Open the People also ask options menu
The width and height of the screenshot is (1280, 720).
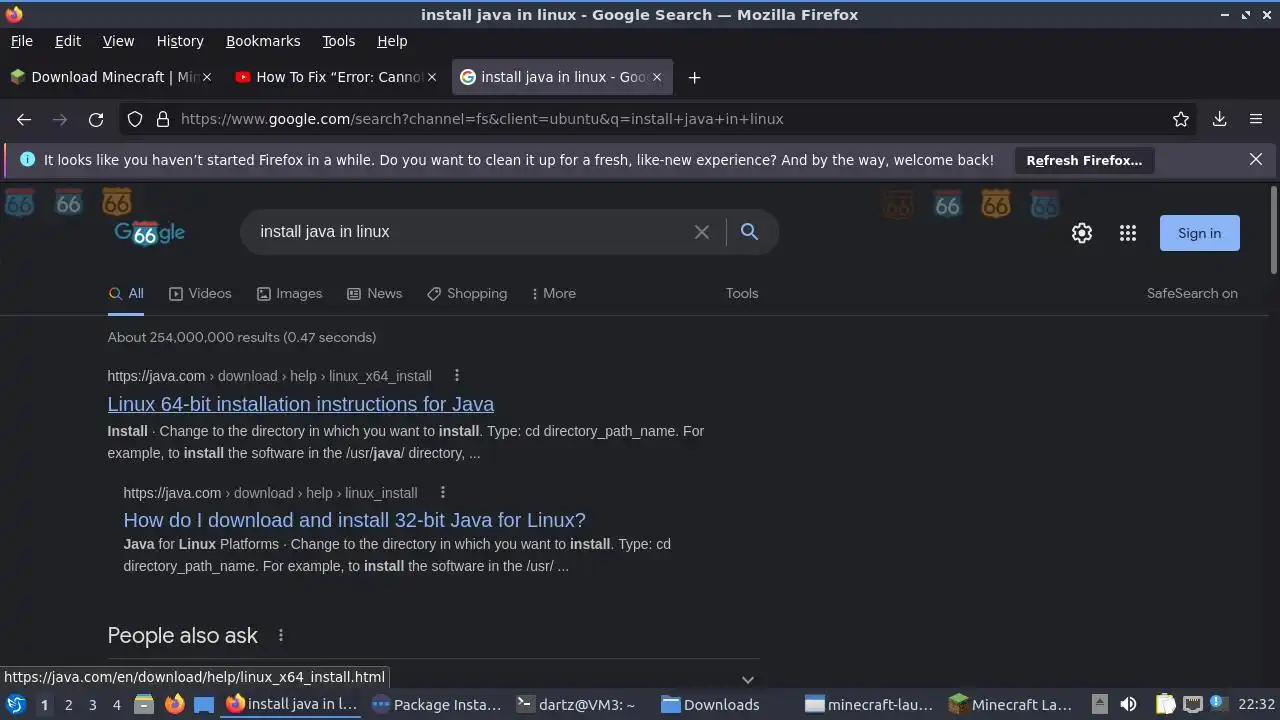281,636
